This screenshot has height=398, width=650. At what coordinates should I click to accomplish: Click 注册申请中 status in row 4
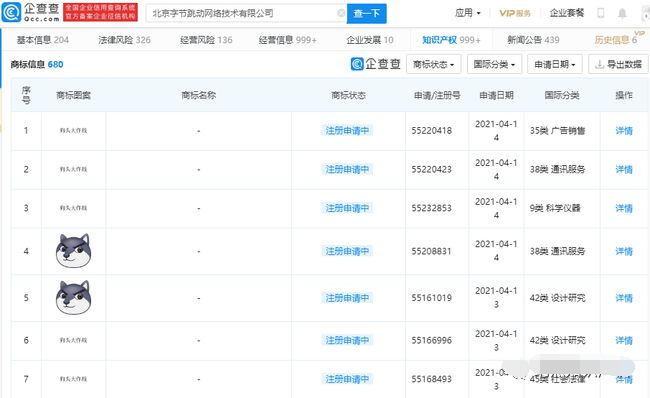347,251
